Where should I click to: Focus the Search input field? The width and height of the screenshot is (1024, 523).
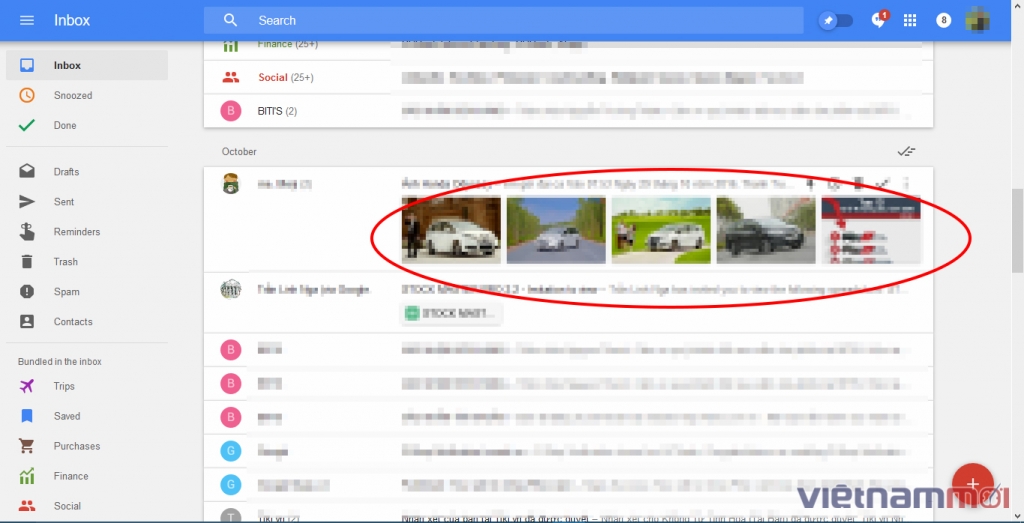(503, 20)
